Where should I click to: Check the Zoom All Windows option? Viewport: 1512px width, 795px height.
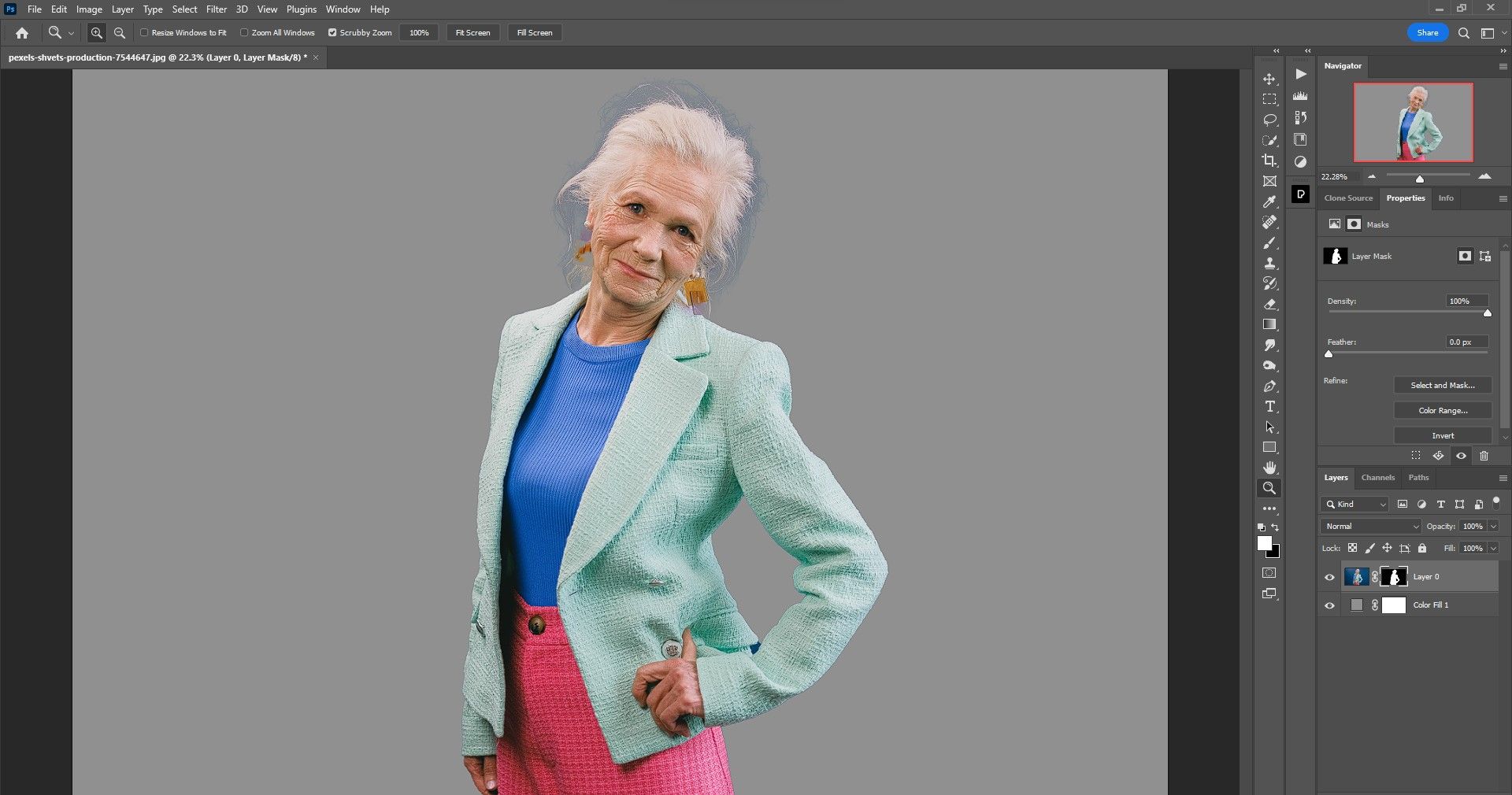click(x=244, y=33)
